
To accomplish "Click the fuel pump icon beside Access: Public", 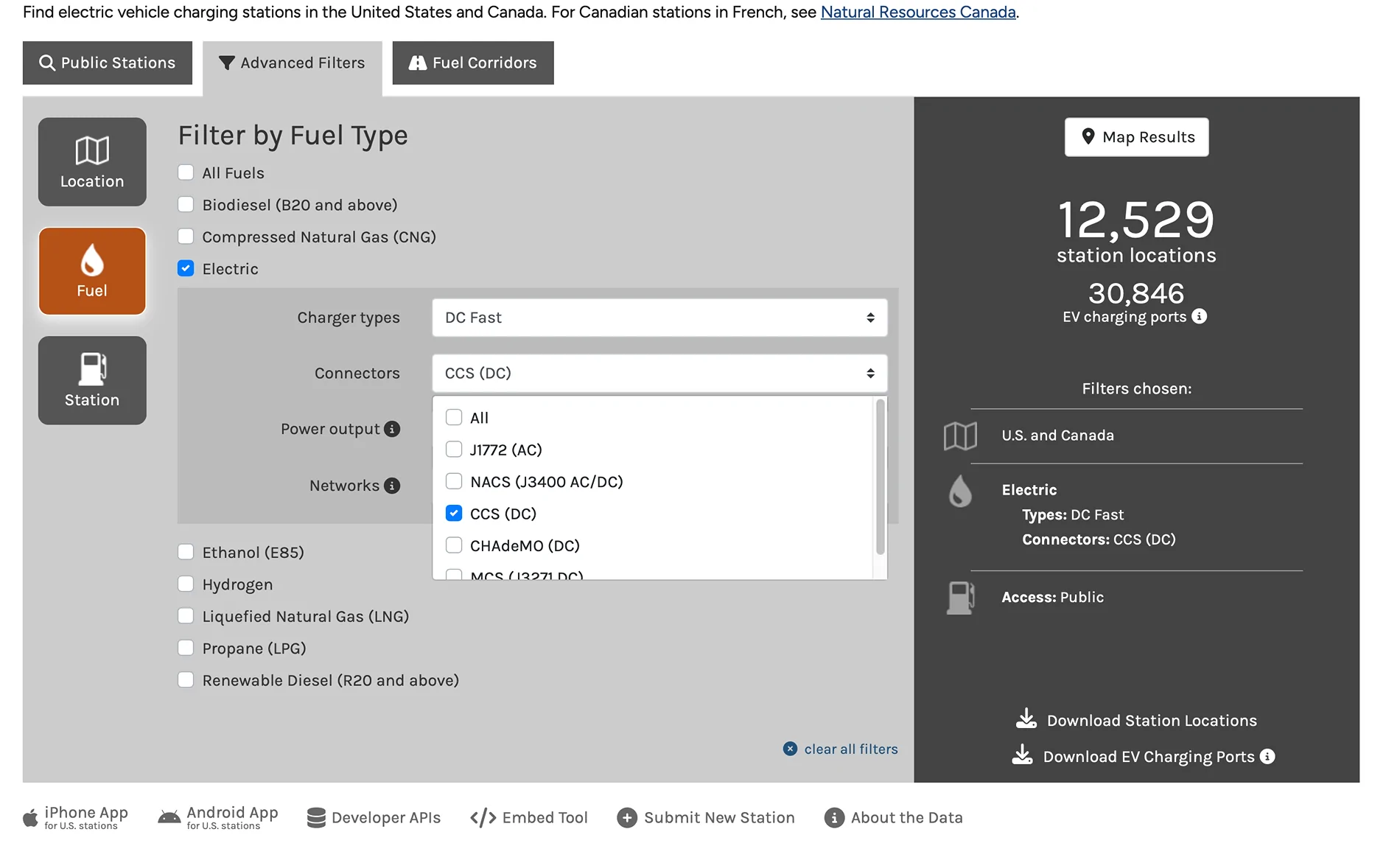I will (960, 598).
